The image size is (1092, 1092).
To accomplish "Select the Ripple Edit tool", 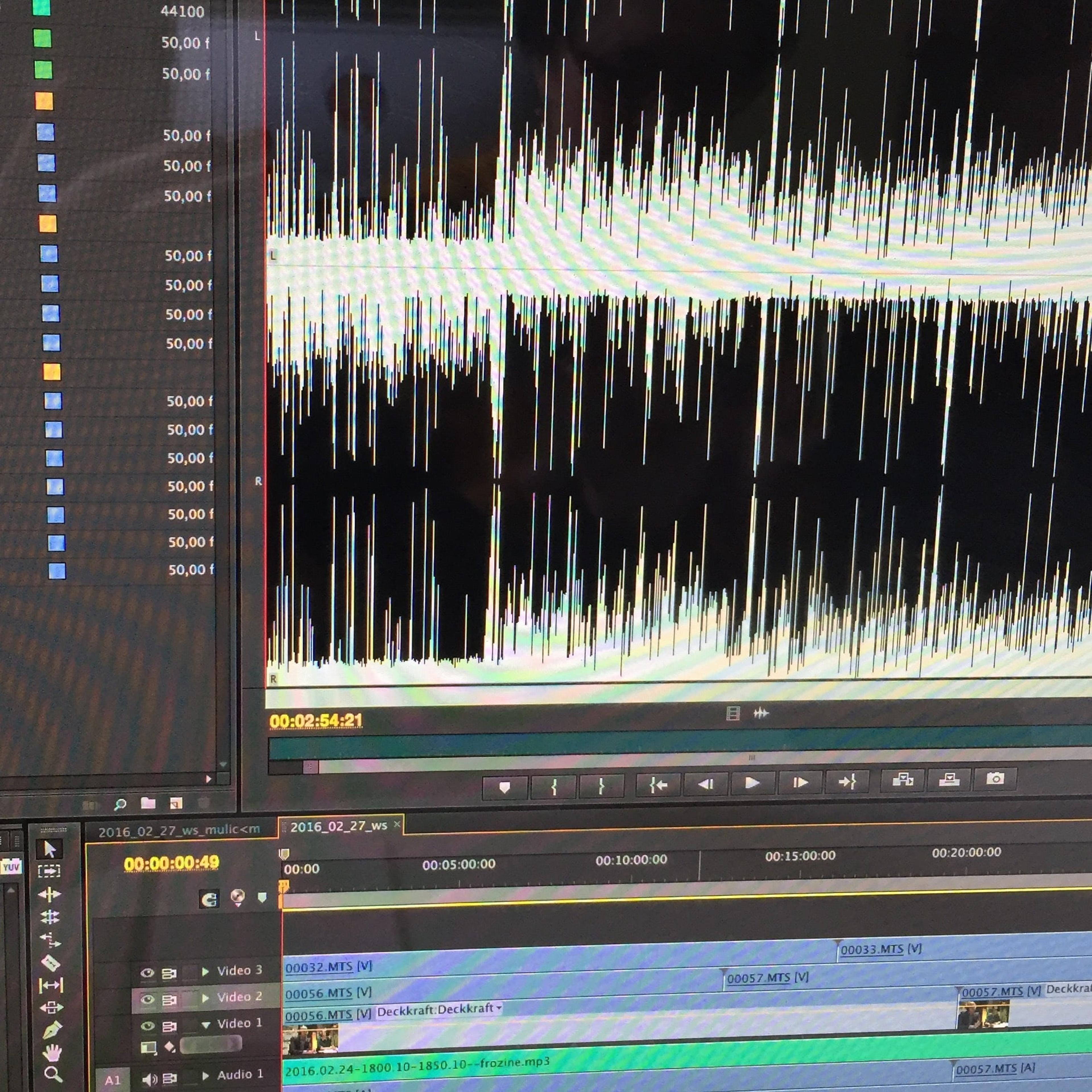I will pos(50,894).
